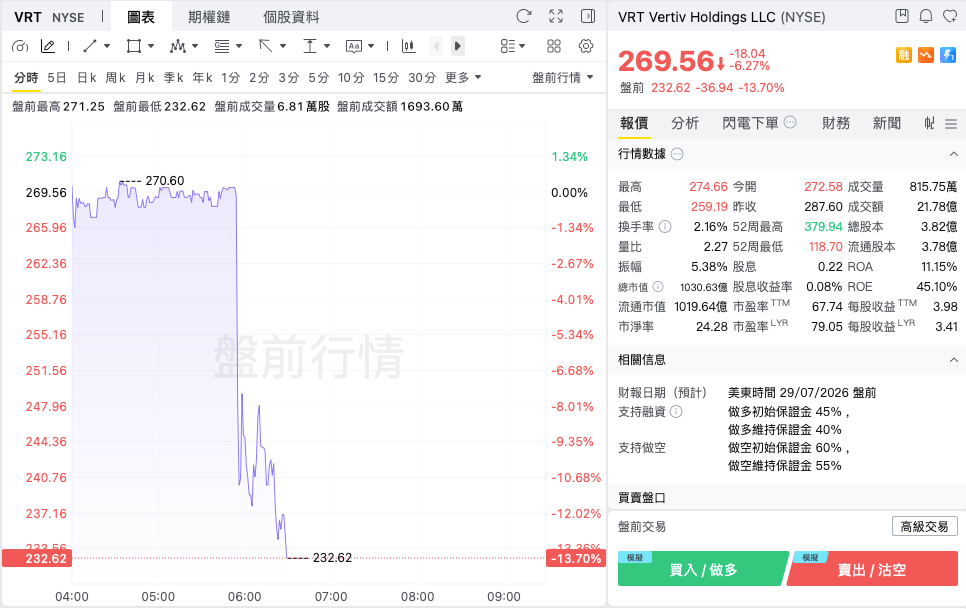Viewport: 966px width, 609px height.
Task: Collapse the 行情數據 section
Action: 953,154
